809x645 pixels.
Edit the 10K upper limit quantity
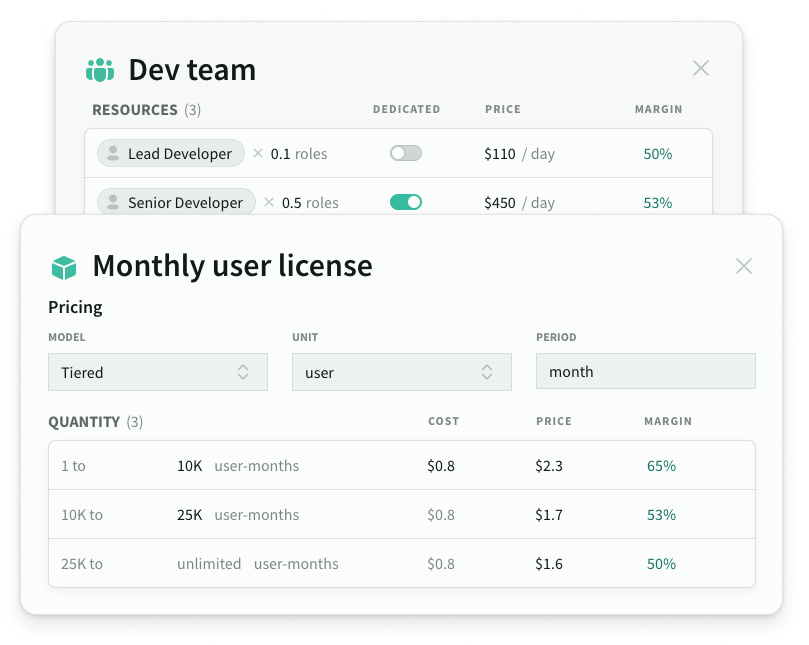click(190, 466)
